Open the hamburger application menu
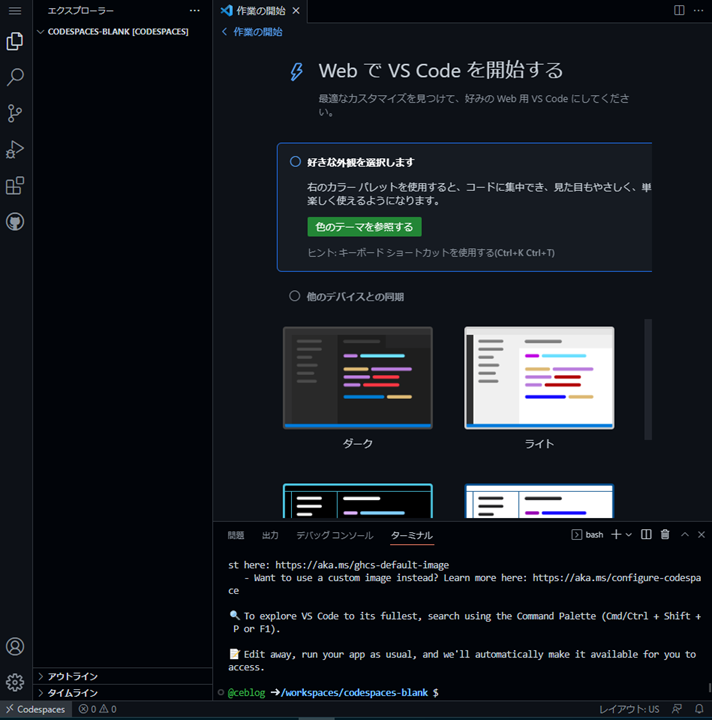The height and width of the screenshot is (720, 712). [15, 11]
